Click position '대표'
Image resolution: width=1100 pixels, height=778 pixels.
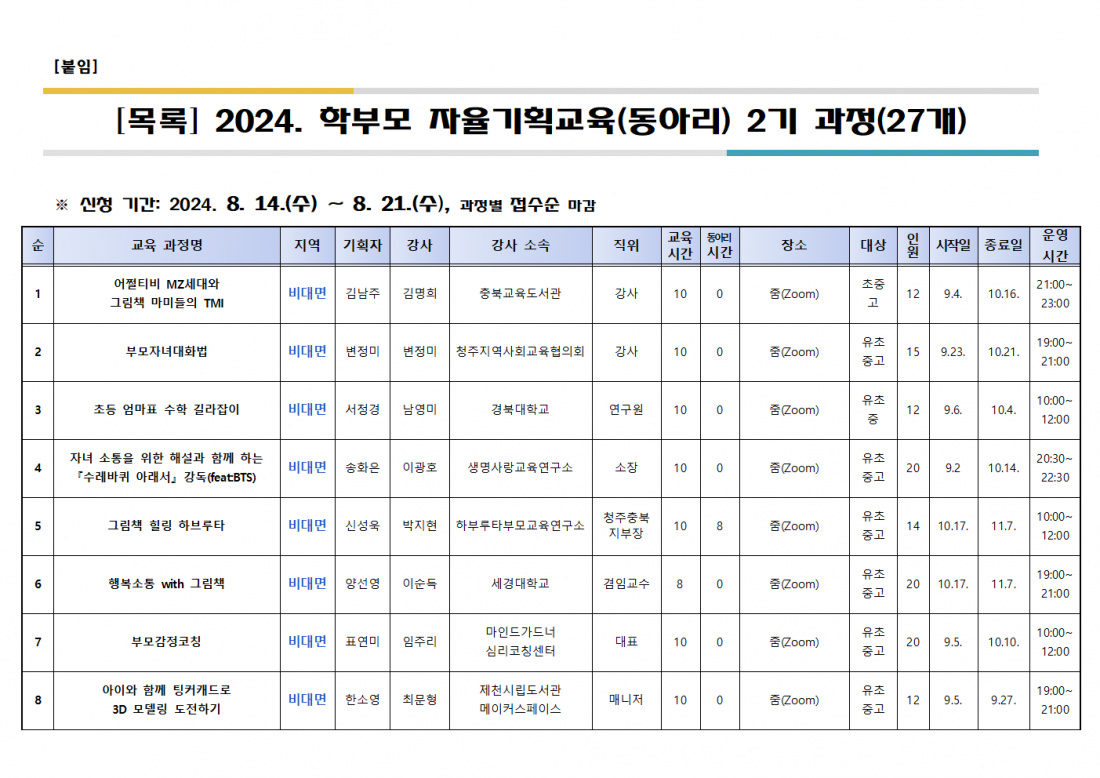point(626,642)
